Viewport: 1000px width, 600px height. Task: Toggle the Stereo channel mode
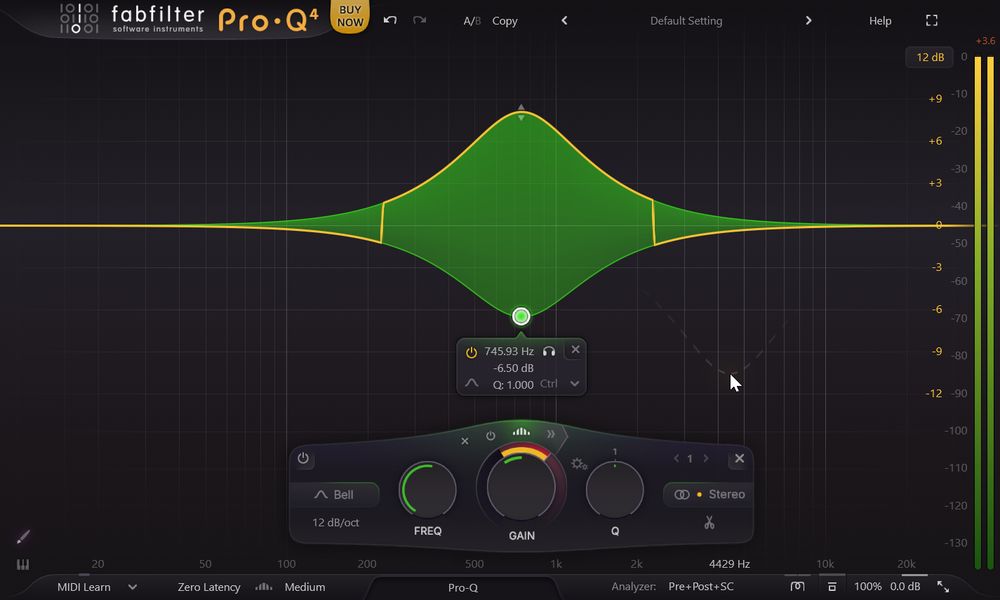707,494
